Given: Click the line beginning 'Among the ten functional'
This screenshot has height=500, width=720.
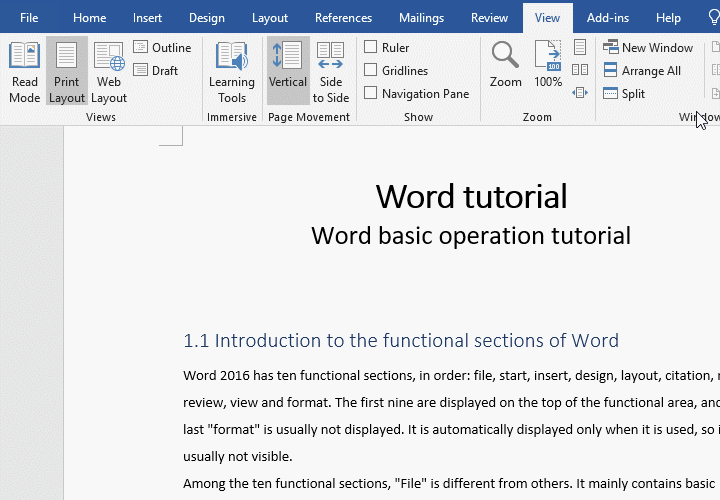Looking at the screenshot, I should (451, 483).
